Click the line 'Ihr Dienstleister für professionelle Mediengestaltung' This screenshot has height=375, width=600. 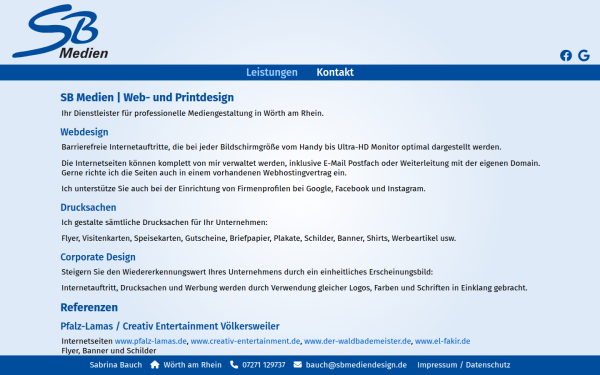[x=192, y=113]
